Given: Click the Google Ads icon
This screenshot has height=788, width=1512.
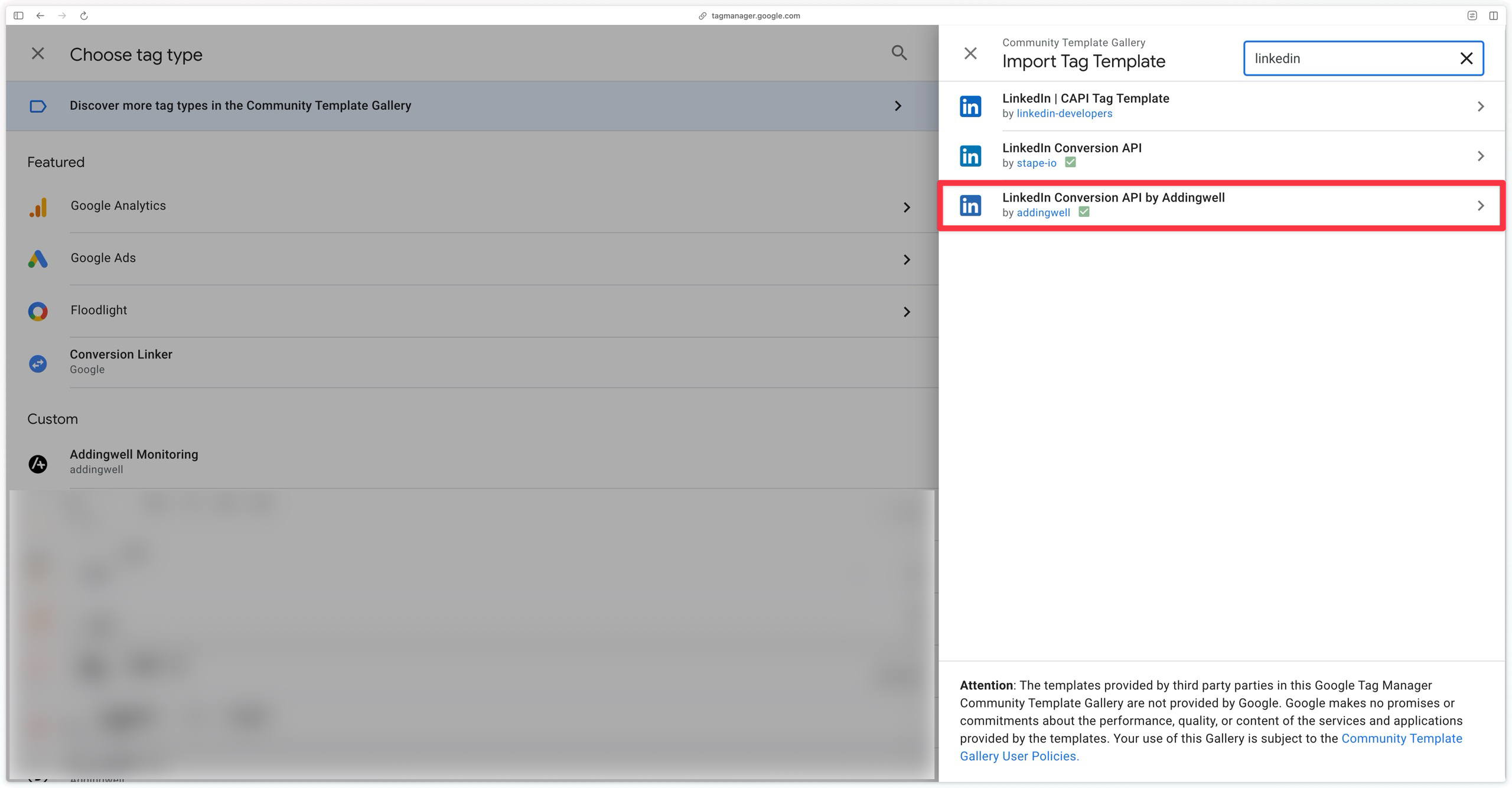Looking at the screenshot, I should click(x=38, y=259).
